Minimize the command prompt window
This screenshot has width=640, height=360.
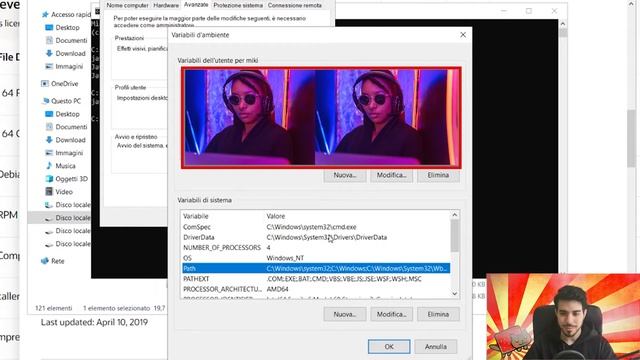coord(504,11)
